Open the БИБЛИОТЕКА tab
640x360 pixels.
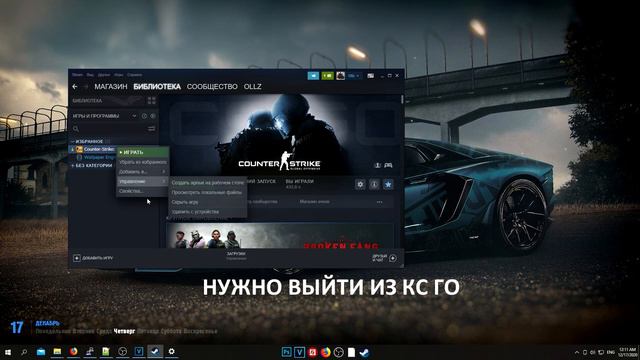click(x=157, y=87)
